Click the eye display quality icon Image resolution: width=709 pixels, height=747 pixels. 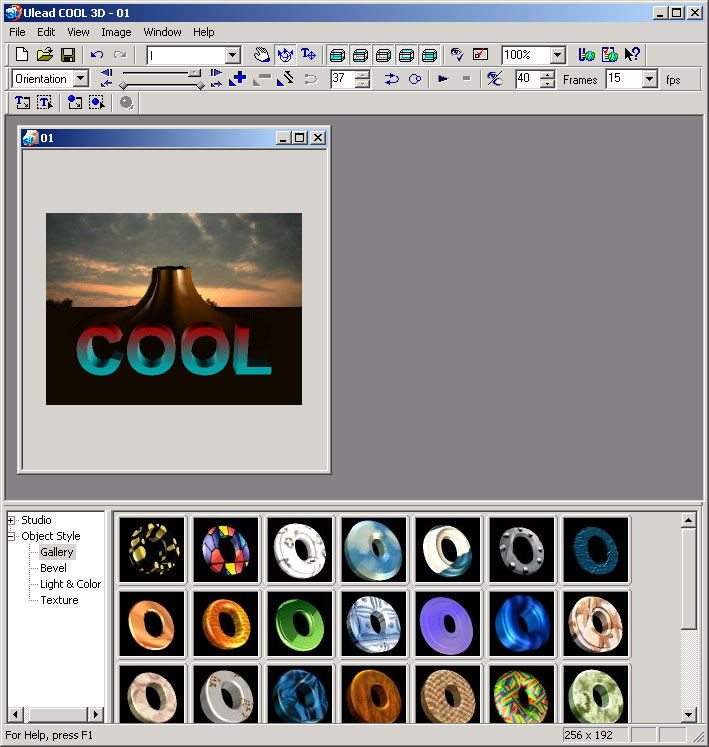coord(457,55)
